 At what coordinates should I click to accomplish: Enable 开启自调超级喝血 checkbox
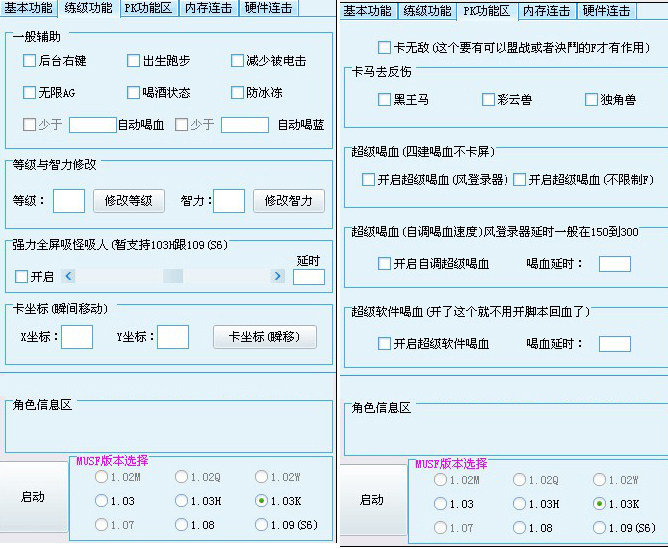pos(384,263)
